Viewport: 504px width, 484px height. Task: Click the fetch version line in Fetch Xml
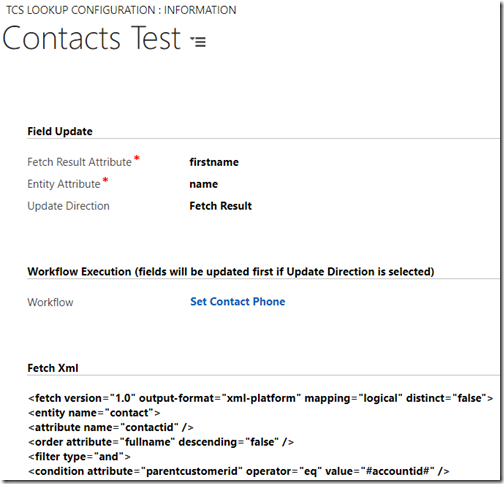tap(261, 398)
